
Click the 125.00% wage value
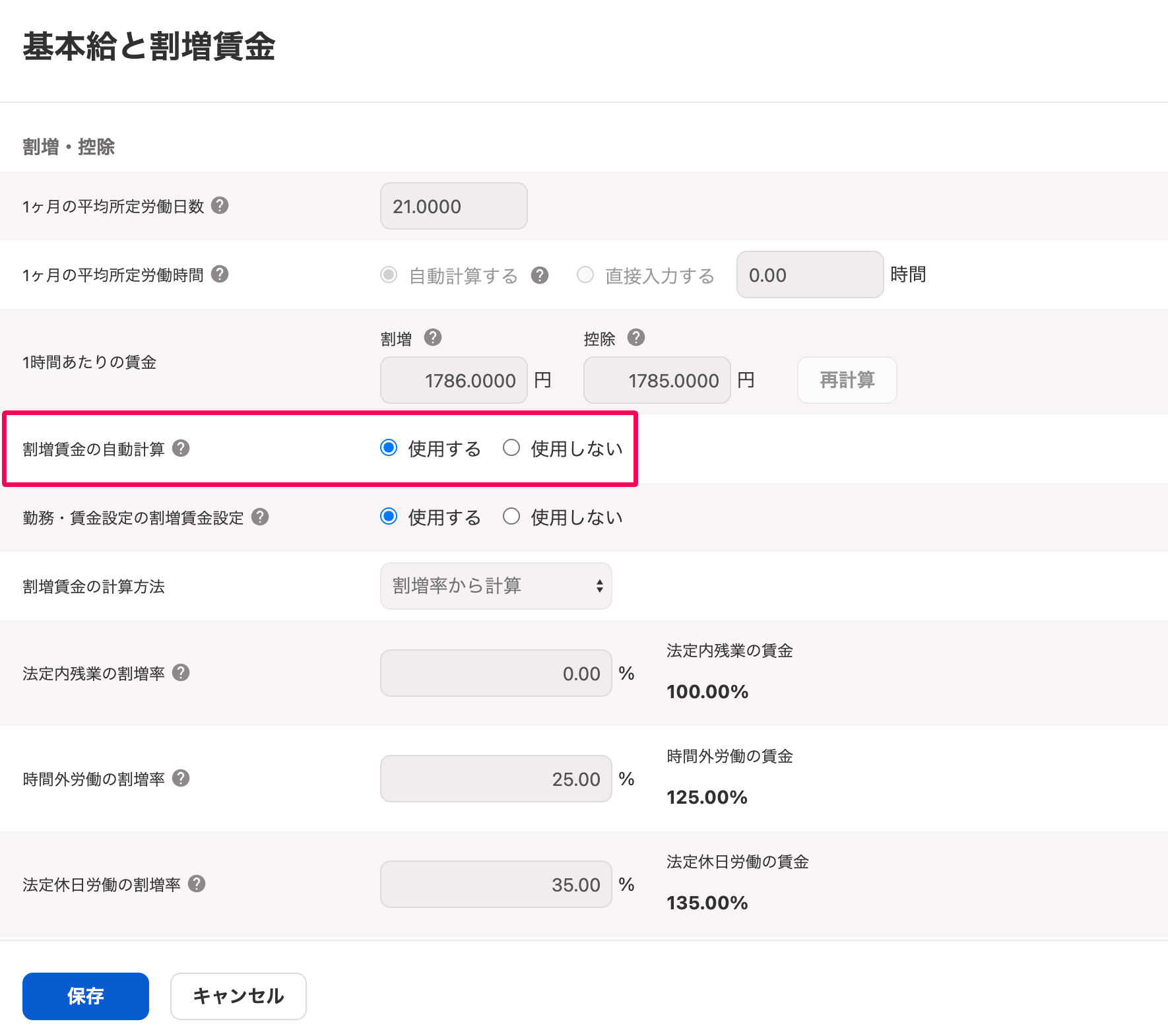707,797
